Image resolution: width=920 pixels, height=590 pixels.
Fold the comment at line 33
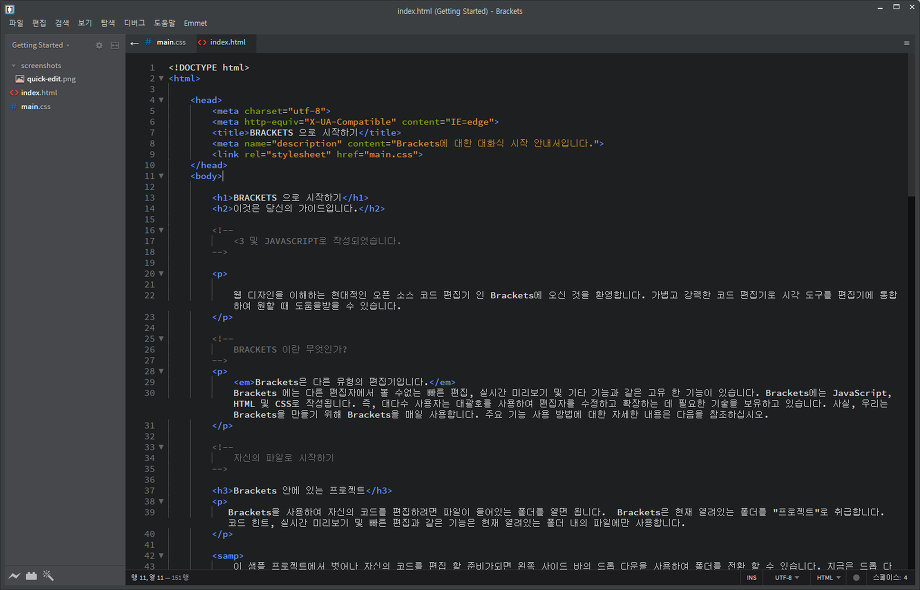(x=161, y=447)
